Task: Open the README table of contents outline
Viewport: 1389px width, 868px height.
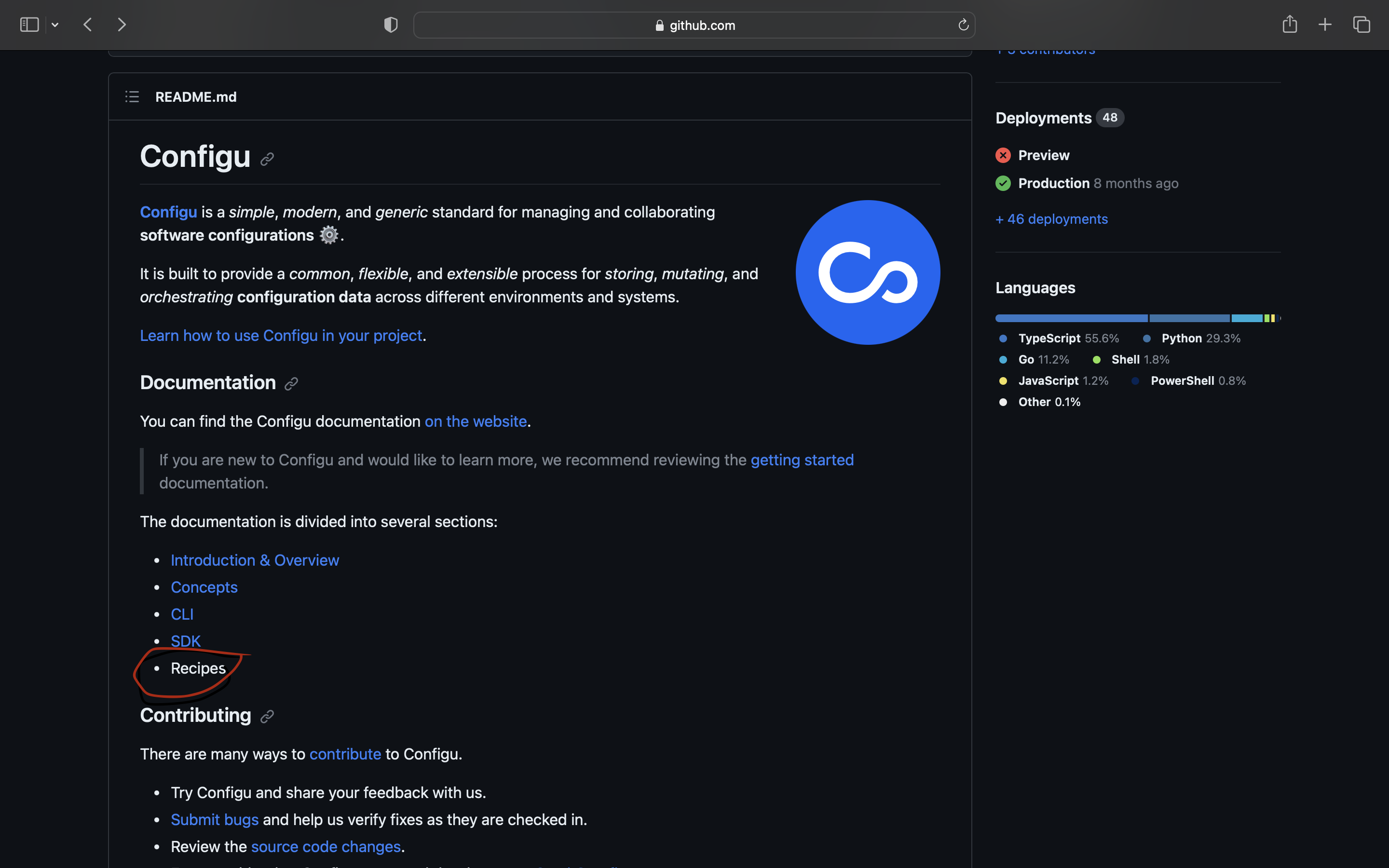Action: click(132, 96)
